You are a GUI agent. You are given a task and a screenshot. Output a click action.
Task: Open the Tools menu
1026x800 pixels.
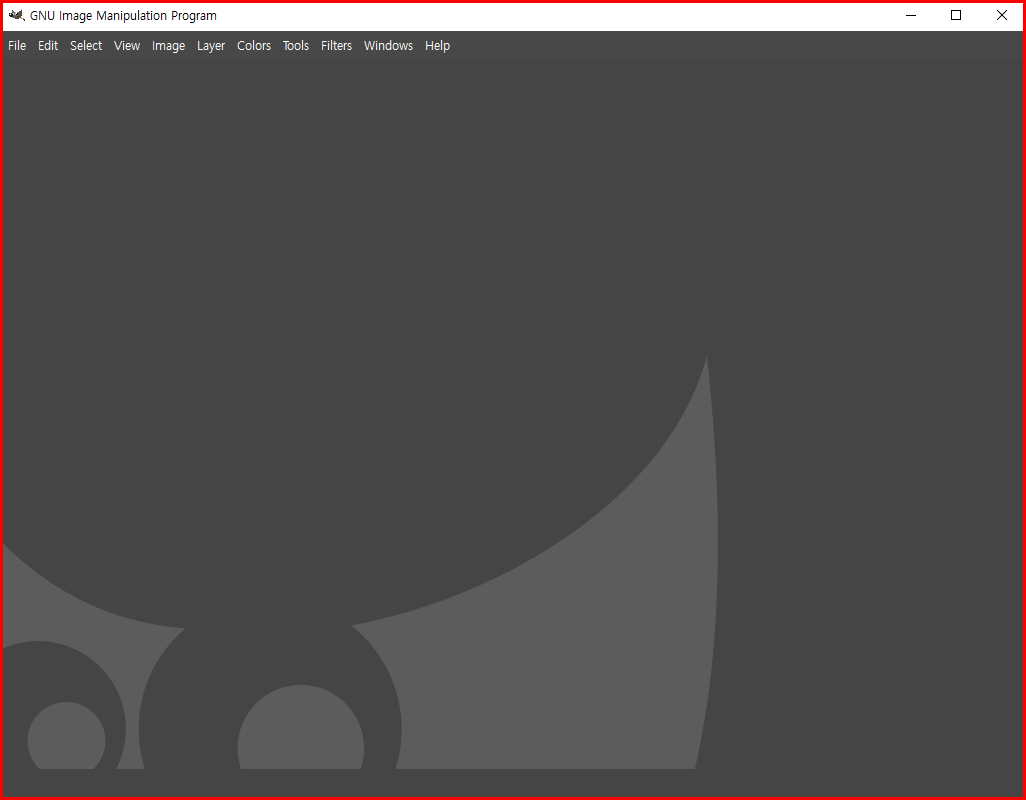[x=296, y=46]
